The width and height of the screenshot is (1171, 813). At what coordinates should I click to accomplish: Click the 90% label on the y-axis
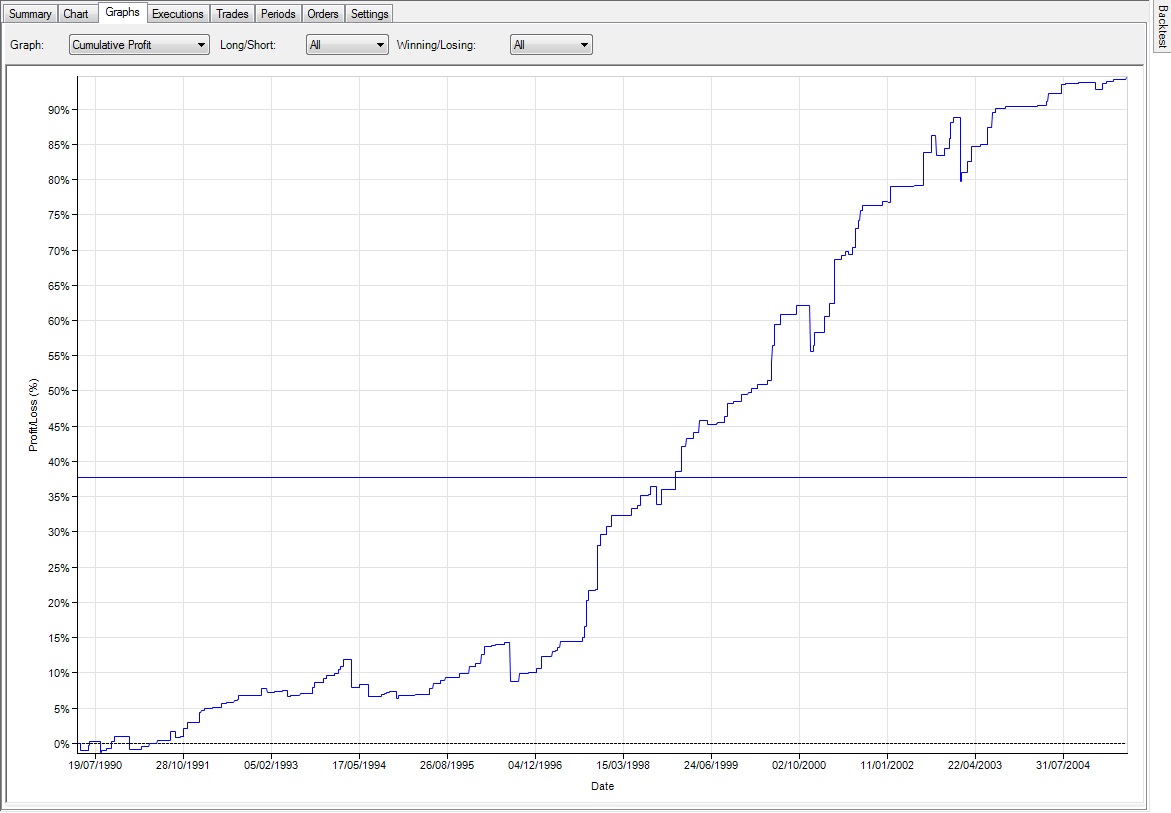click(x=58, y=110)
